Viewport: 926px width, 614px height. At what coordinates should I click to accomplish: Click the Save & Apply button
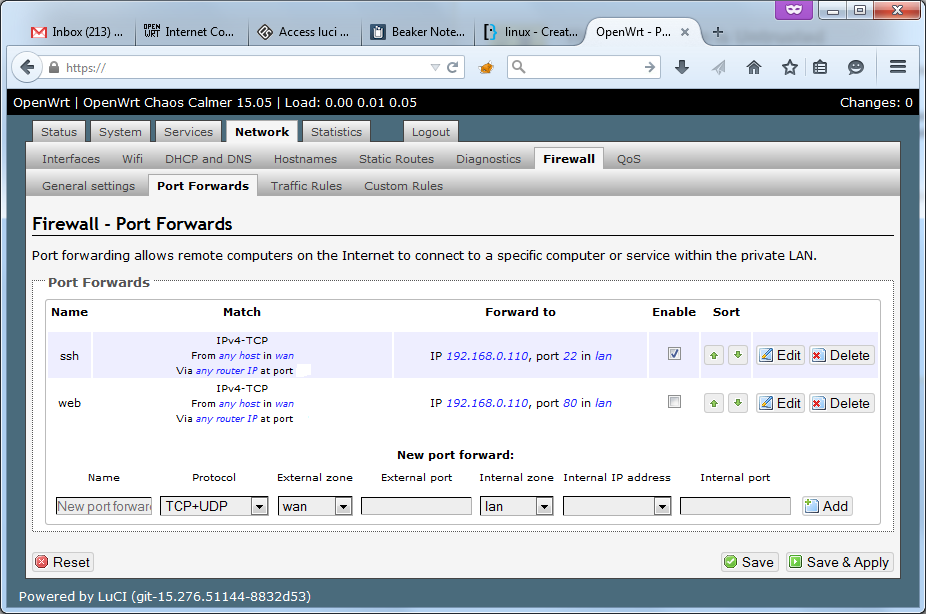tap(839, 562)
